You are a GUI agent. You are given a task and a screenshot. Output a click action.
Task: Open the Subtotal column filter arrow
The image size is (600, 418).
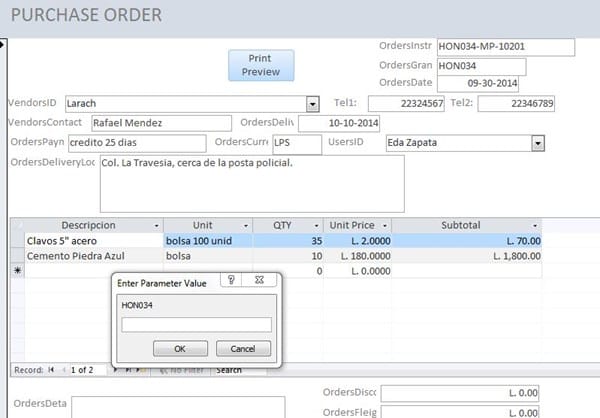click(x=535, y=226)
